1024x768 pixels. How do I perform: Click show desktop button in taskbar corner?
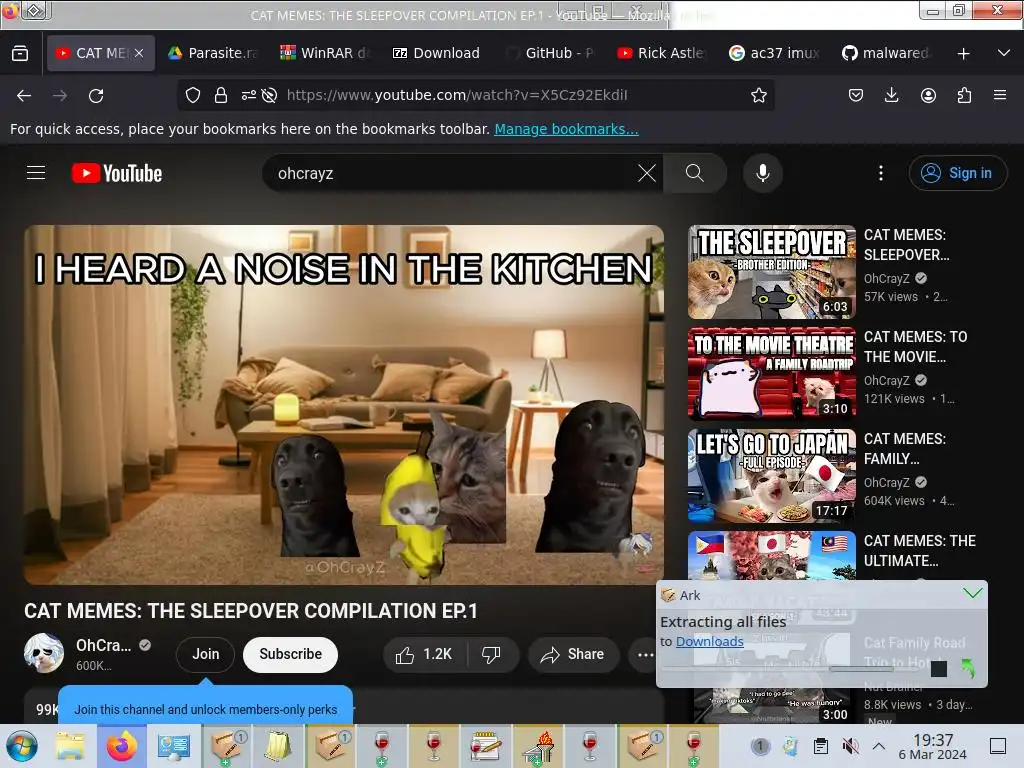[998, 746]
